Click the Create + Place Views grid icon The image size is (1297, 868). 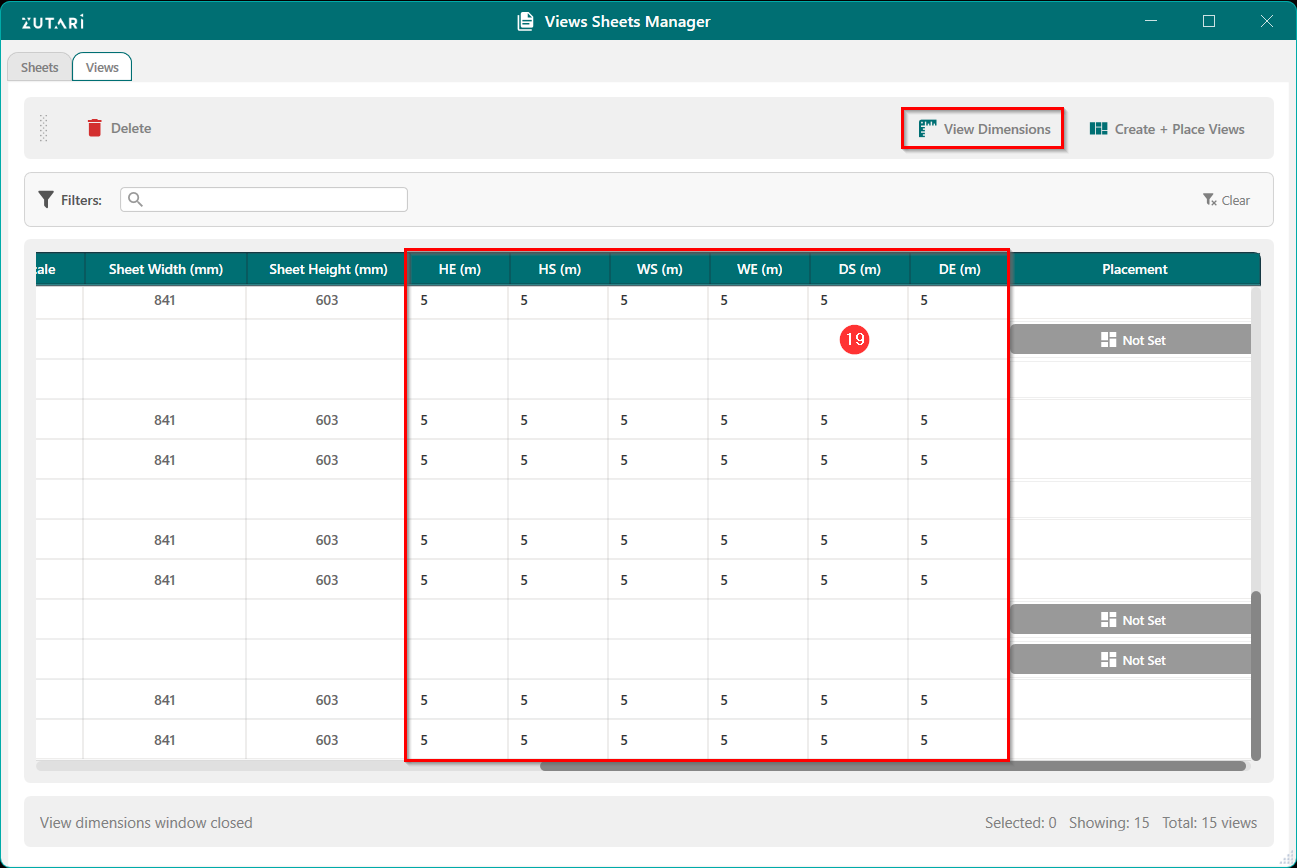coord(1099,129)
